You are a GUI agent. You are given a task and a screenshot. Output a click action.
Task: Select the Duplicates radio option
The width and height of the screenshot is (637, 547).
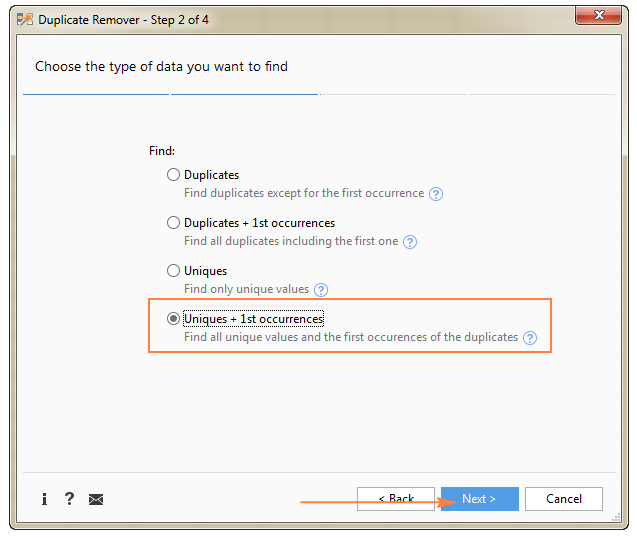(174, 175)
